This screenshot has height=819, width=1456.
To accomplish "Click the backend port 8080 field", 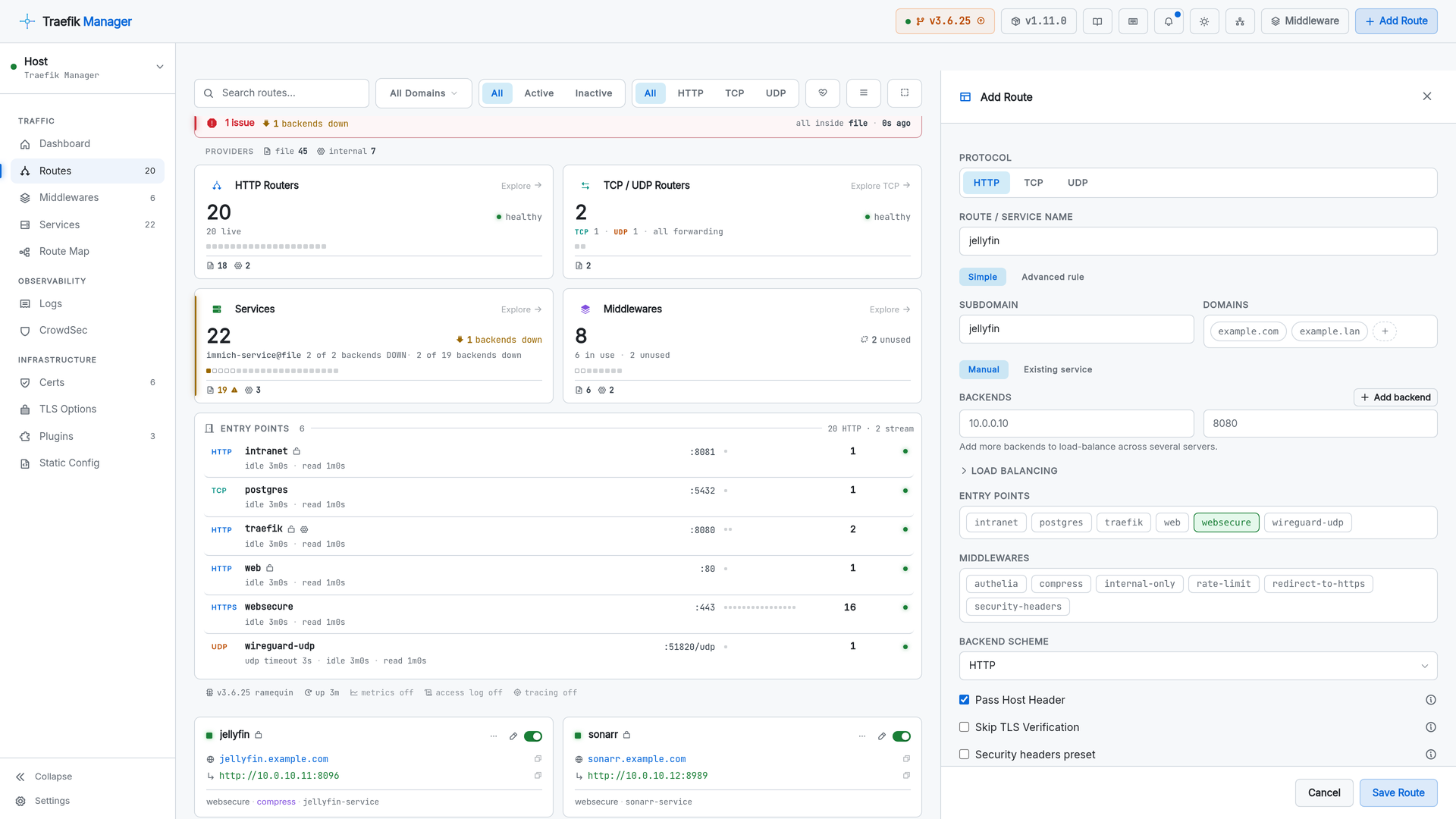I will coord(1320,424).
